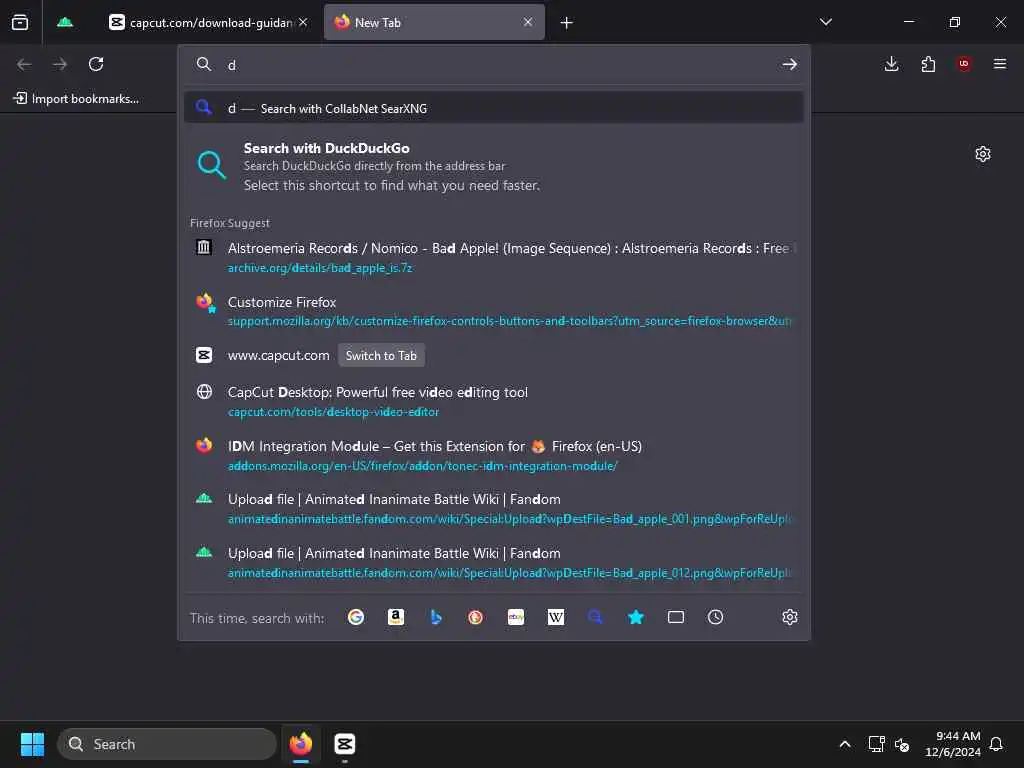
Task: Search this time with Bing
Action: click(436, 617)
